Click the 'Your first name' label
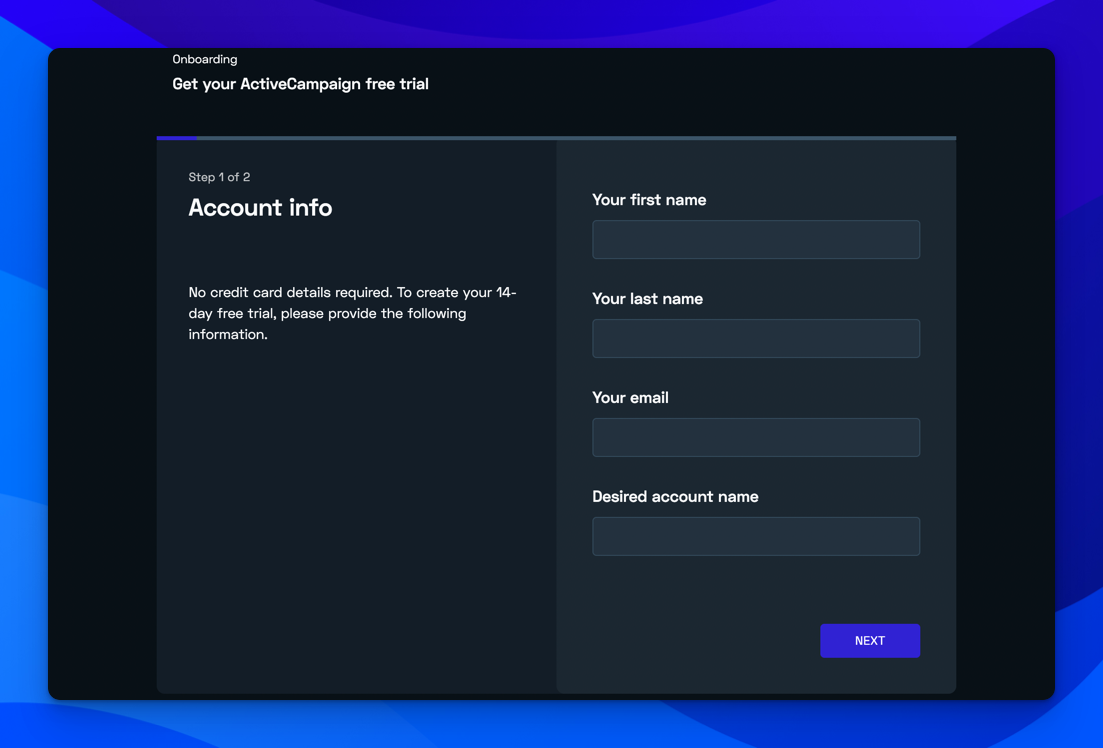The height and width of the screenshot is (748, 1103). (648, 200)
